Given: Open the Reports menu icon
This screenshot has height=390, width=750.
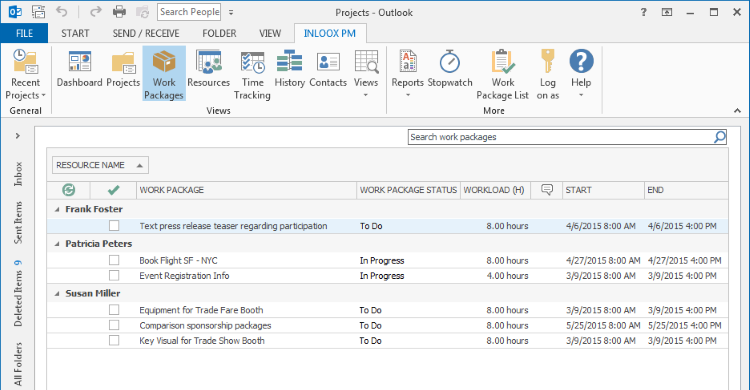Looking at the screenshot, I should pyautogui.click(x=408, y=62).
